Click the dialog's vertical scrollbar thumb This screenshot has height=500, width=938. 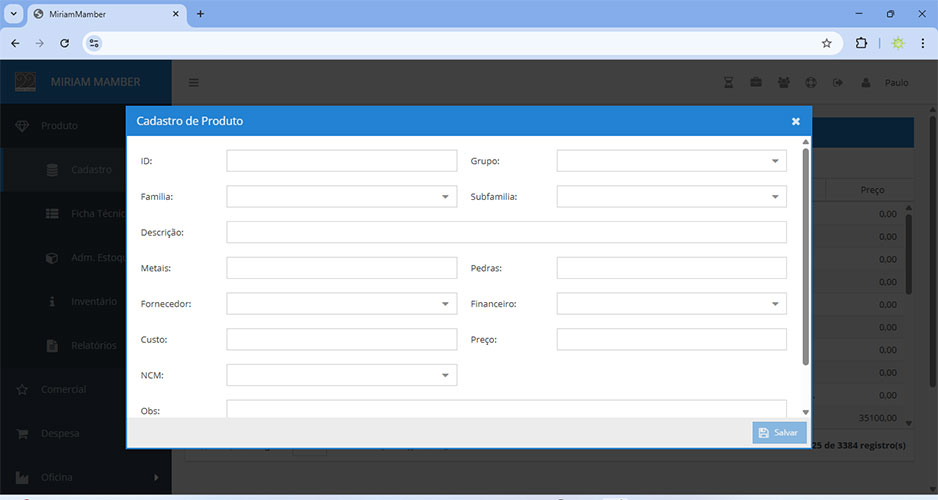805,256
